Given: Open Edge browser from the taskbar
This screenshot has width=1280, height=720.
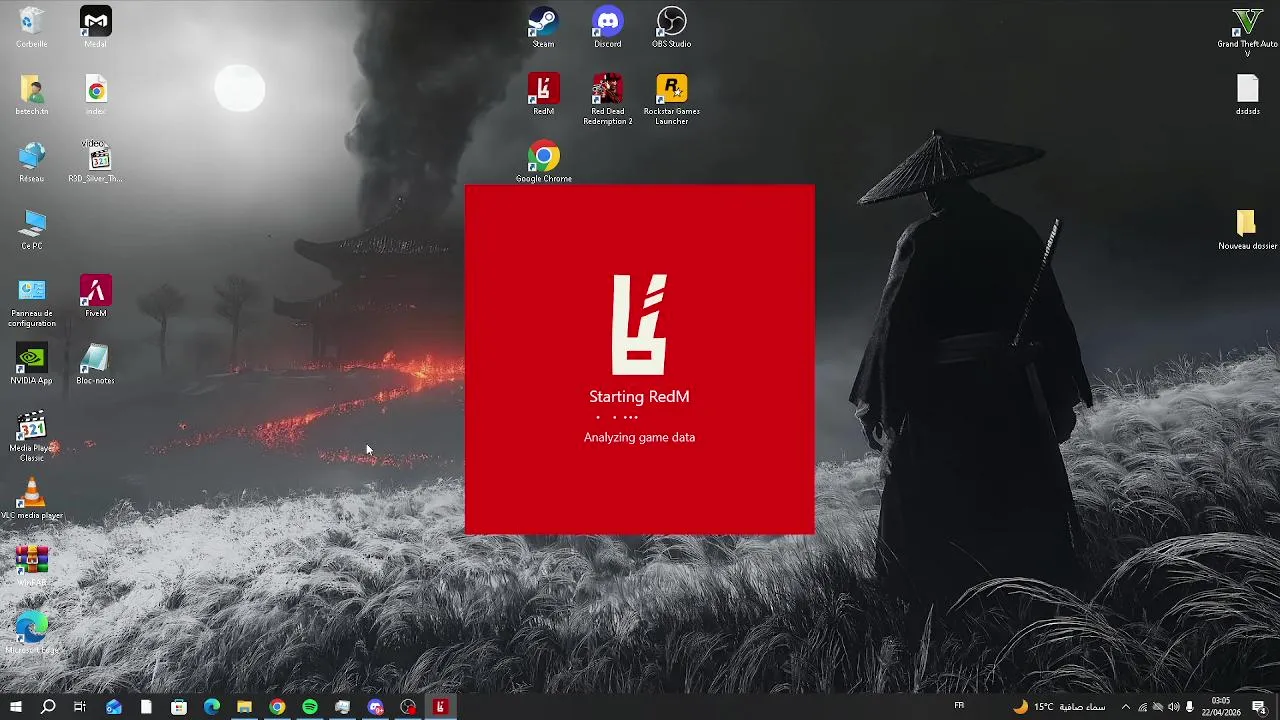Looking at the screenshot, I should [212, 707].
